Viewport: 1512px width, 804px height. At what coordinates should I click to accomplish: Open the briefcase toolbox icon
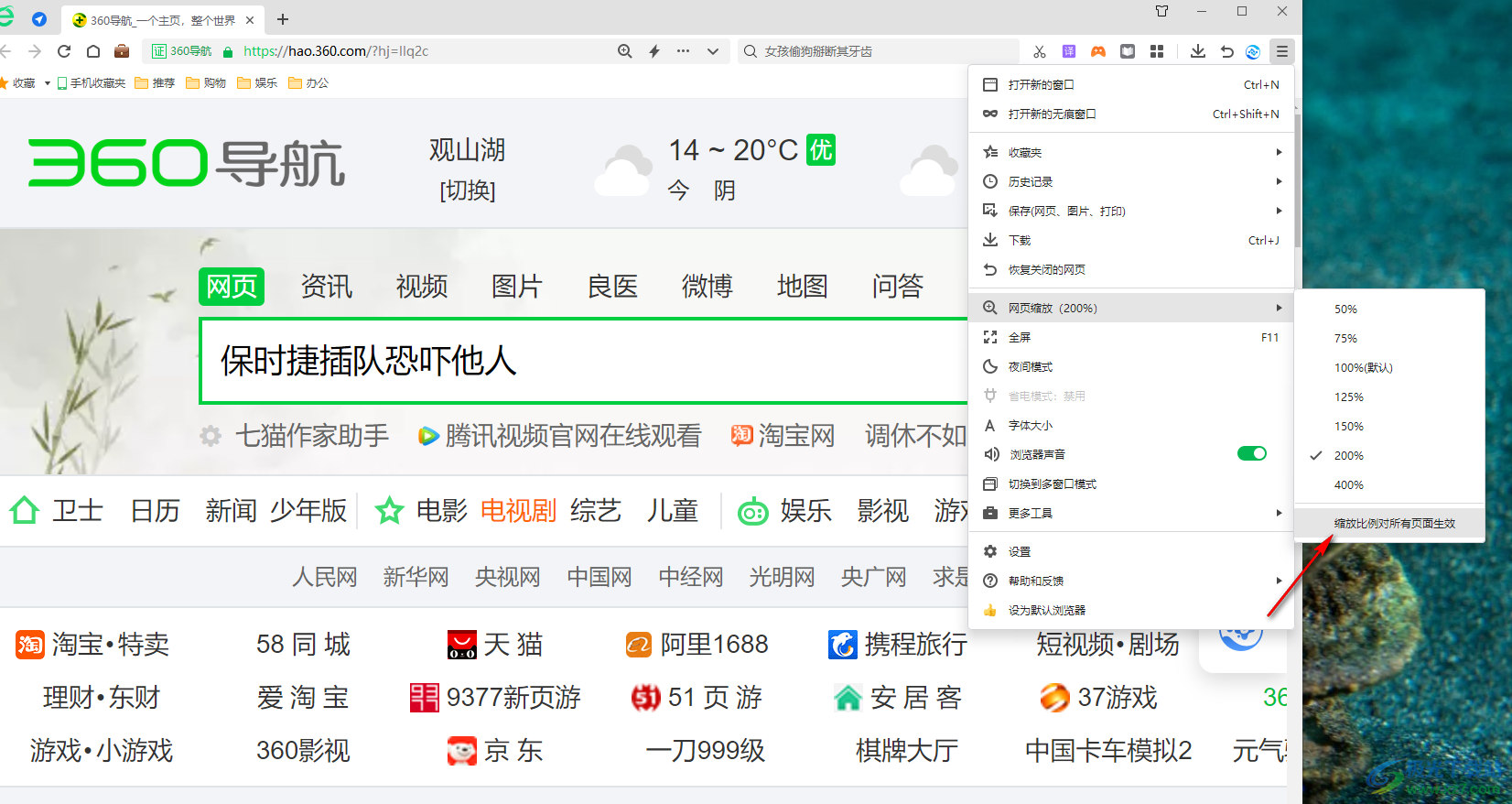[122, 51]
